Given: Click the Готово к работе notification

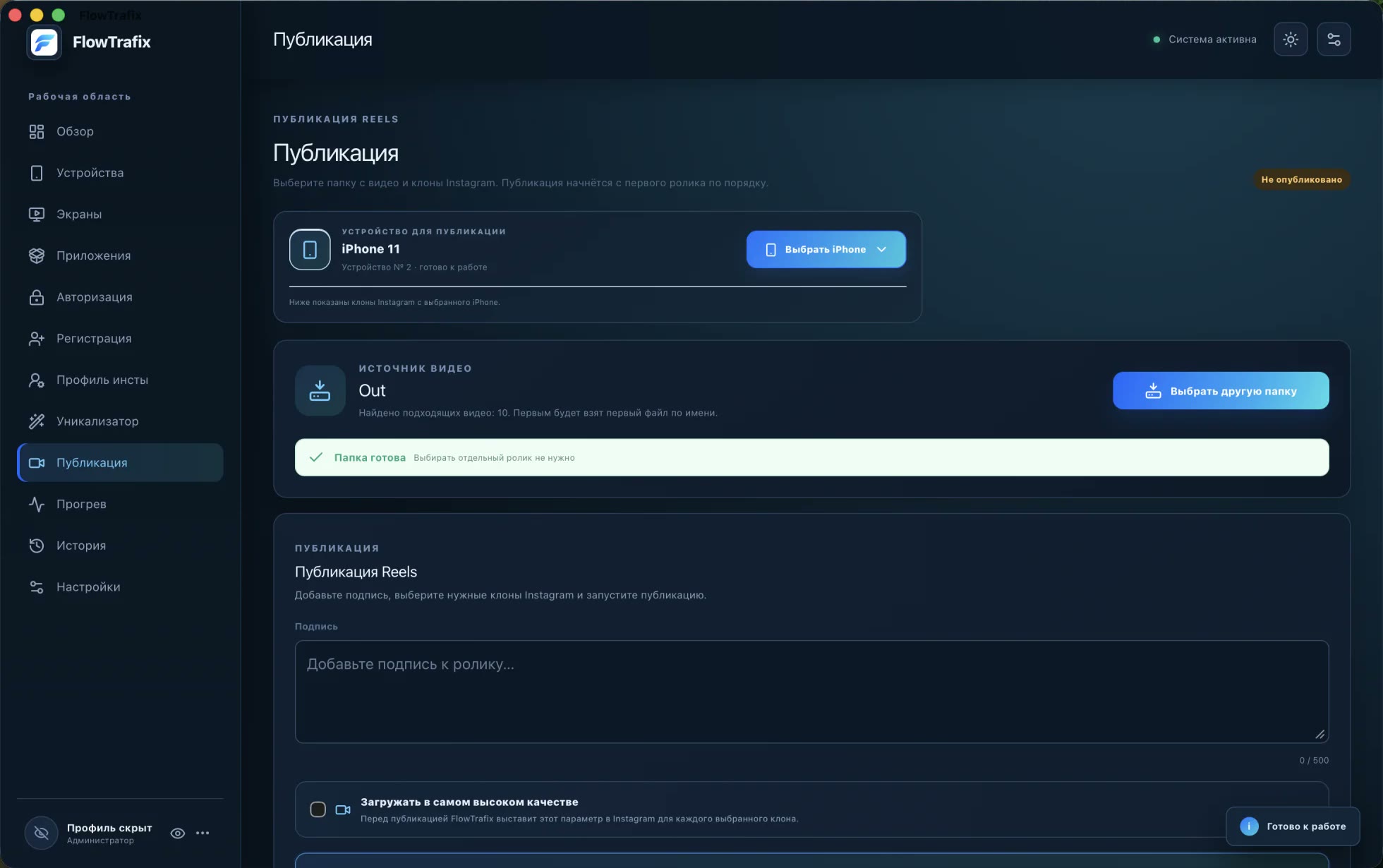Looking at the screenshot, I should (x=1293, y=826).
